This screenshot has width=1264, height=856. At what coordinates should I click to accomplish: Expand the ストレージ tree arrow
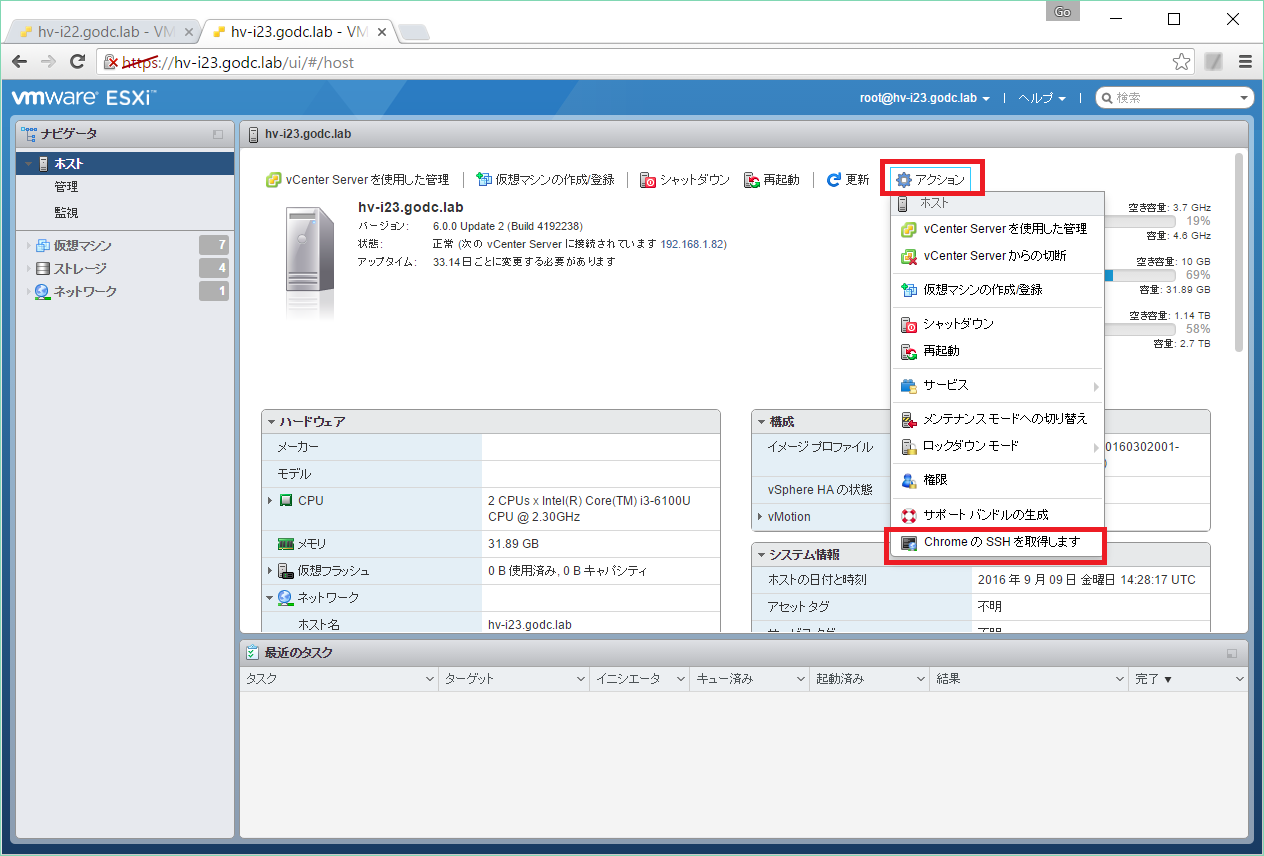[28, 268]
